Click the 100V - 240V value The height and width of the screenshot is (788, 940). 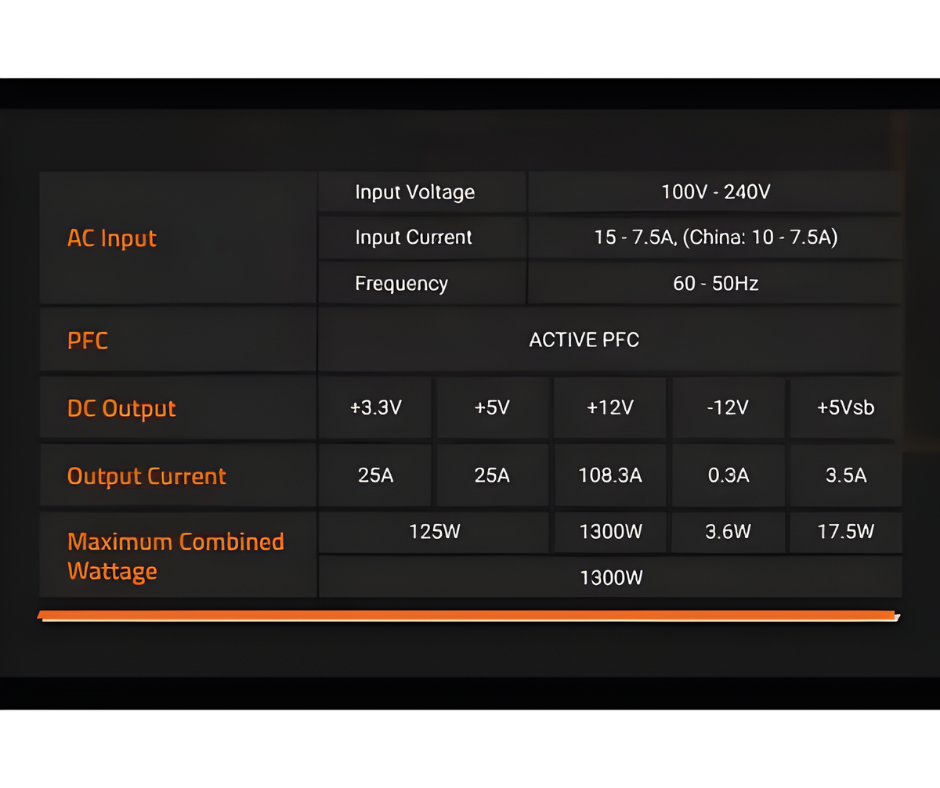tap(715, 192)
